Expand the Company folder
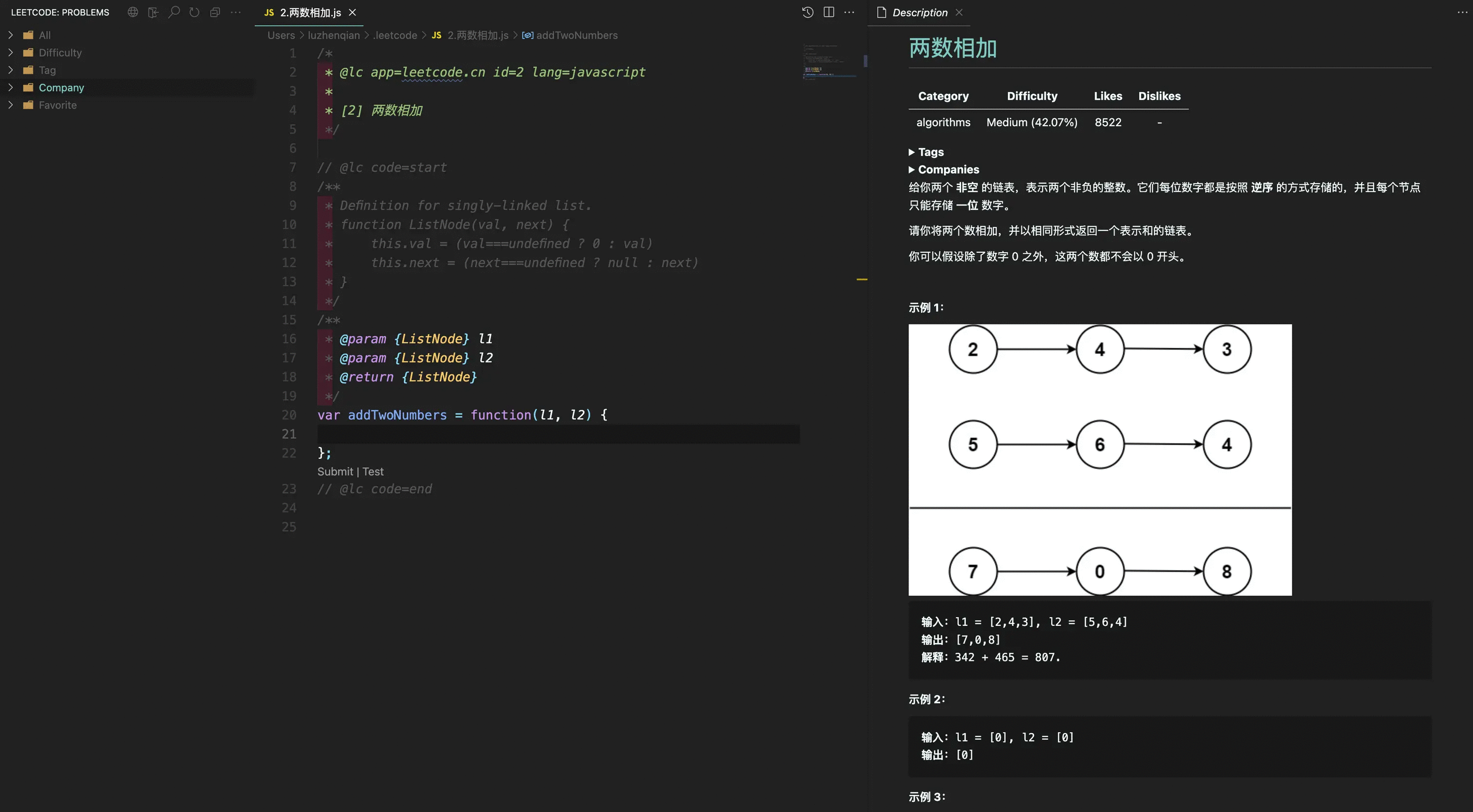 tap(61, 88)
